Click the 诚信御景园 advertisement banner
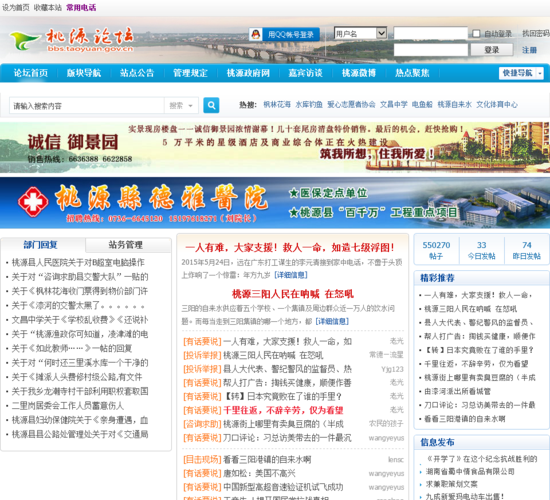The image size is (550, 500). [x=275, y=147]
